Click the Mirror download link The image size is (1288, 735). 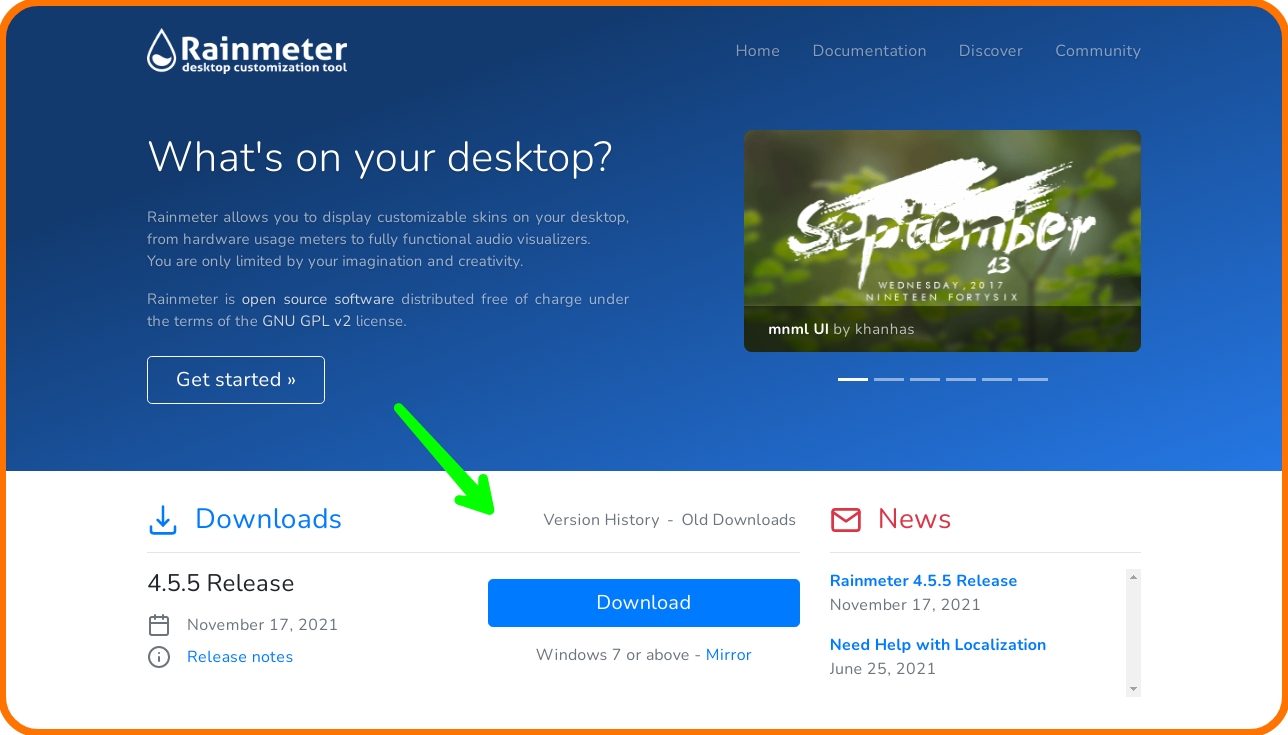pyautogui.click(x=728, y=655)
